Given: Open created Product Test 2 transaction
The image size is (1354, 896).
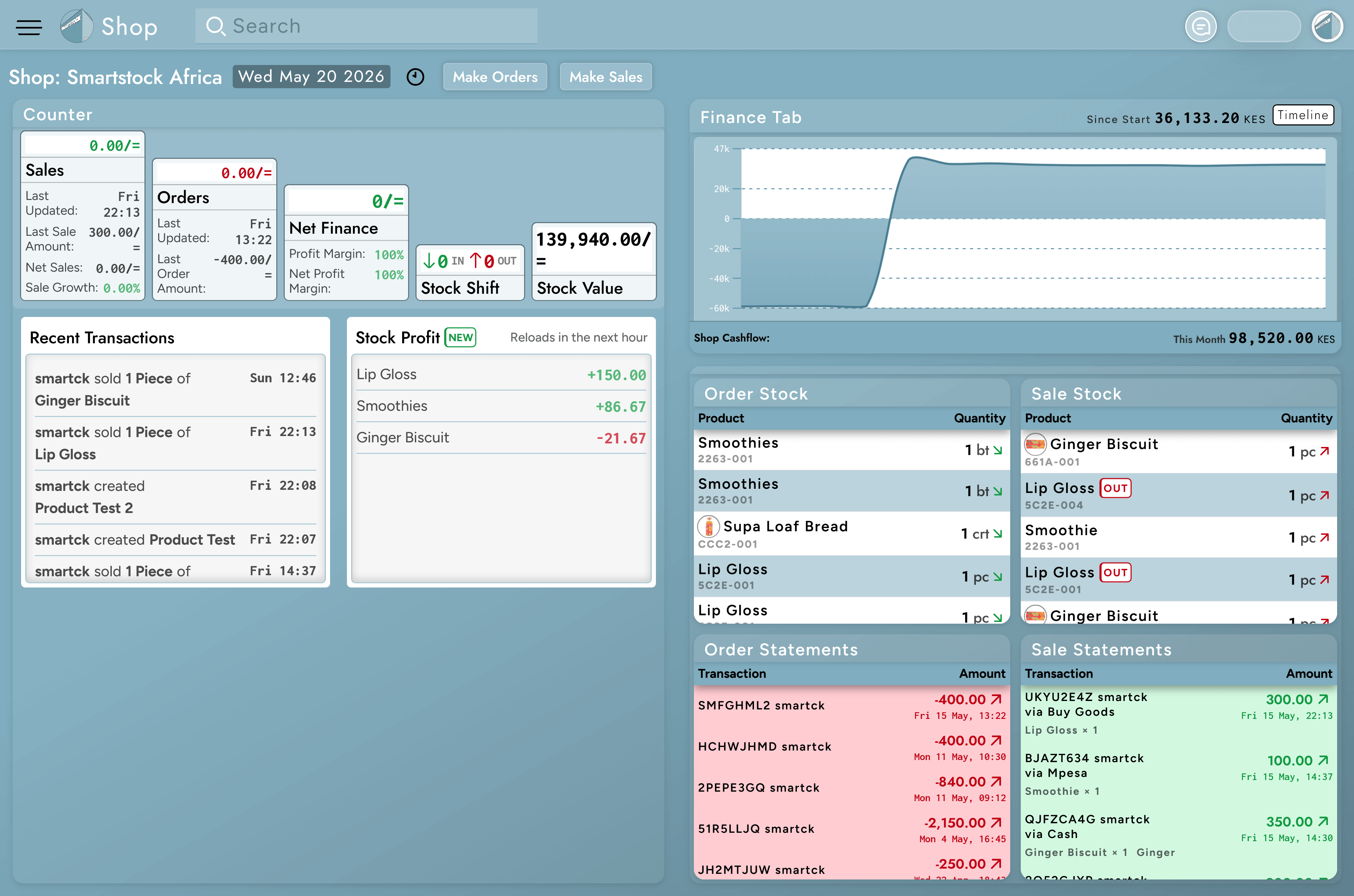Looking at the screenshot, I should (175, 497).
